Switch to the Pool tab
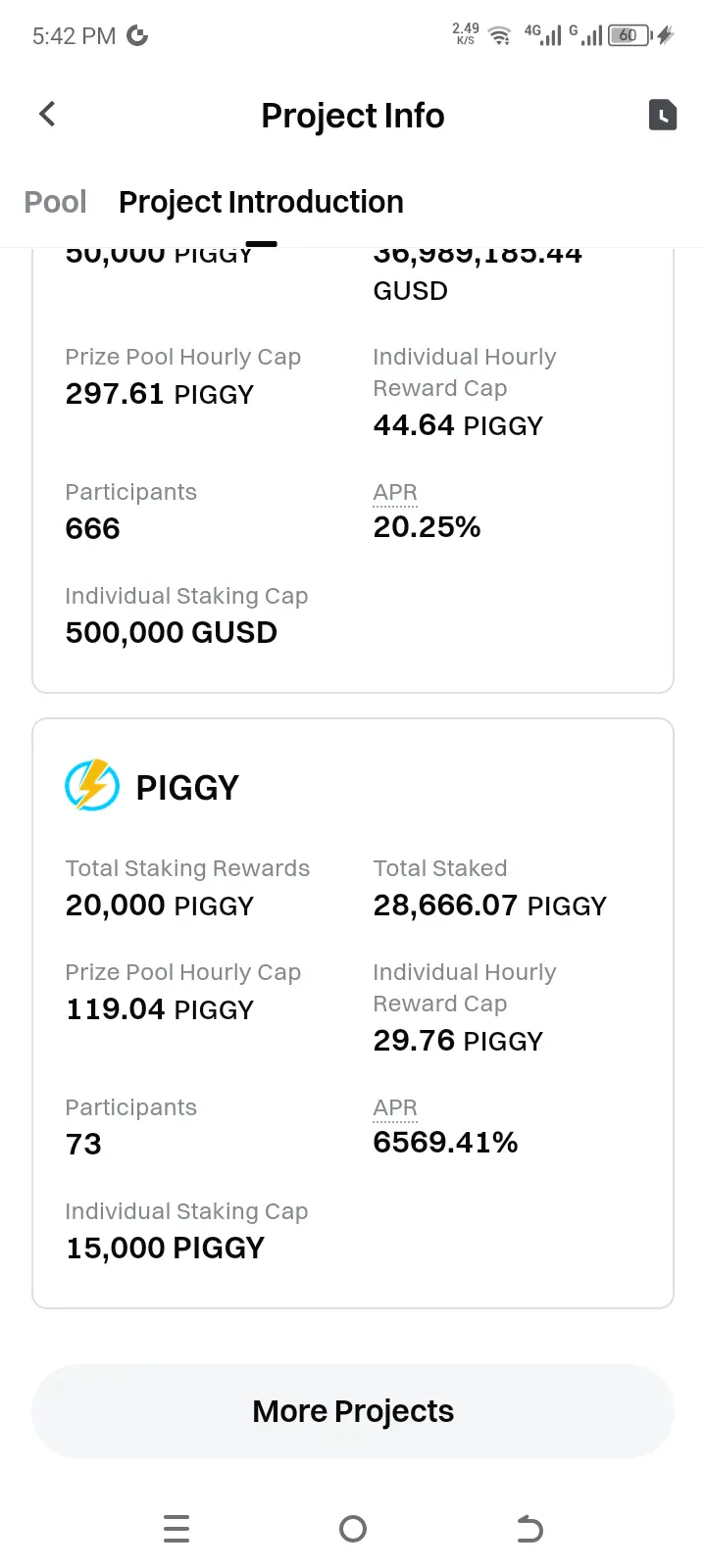 coord(55,202)
